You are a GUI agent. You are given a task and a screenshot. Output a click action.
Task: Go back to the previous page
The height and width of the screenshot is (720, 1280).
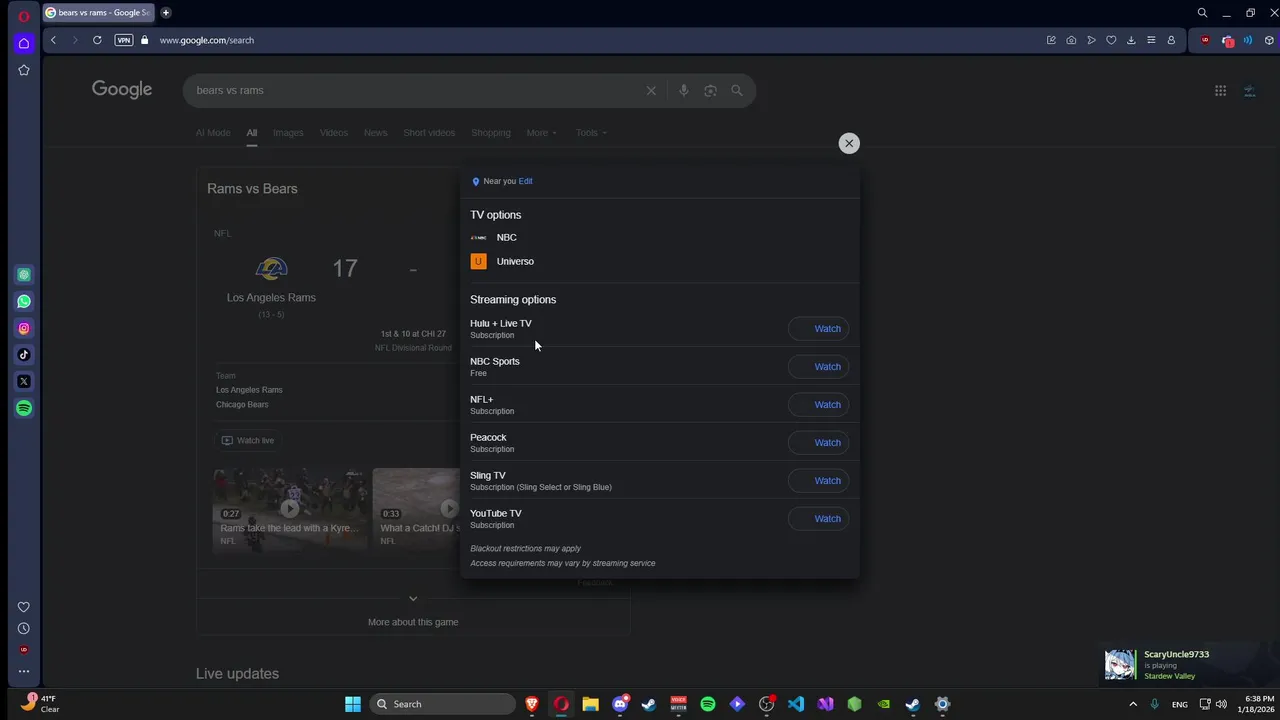[x=53, y=40]
